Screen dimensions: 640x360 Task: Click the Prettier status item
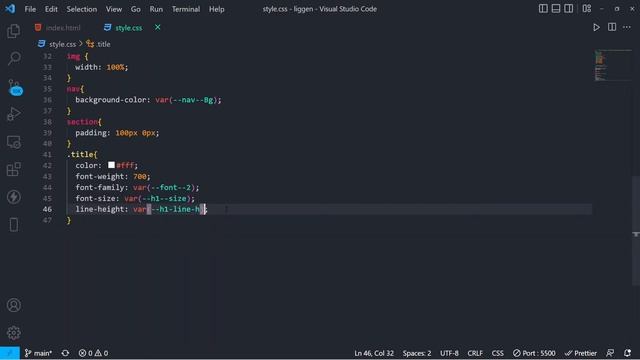(581, 353)
